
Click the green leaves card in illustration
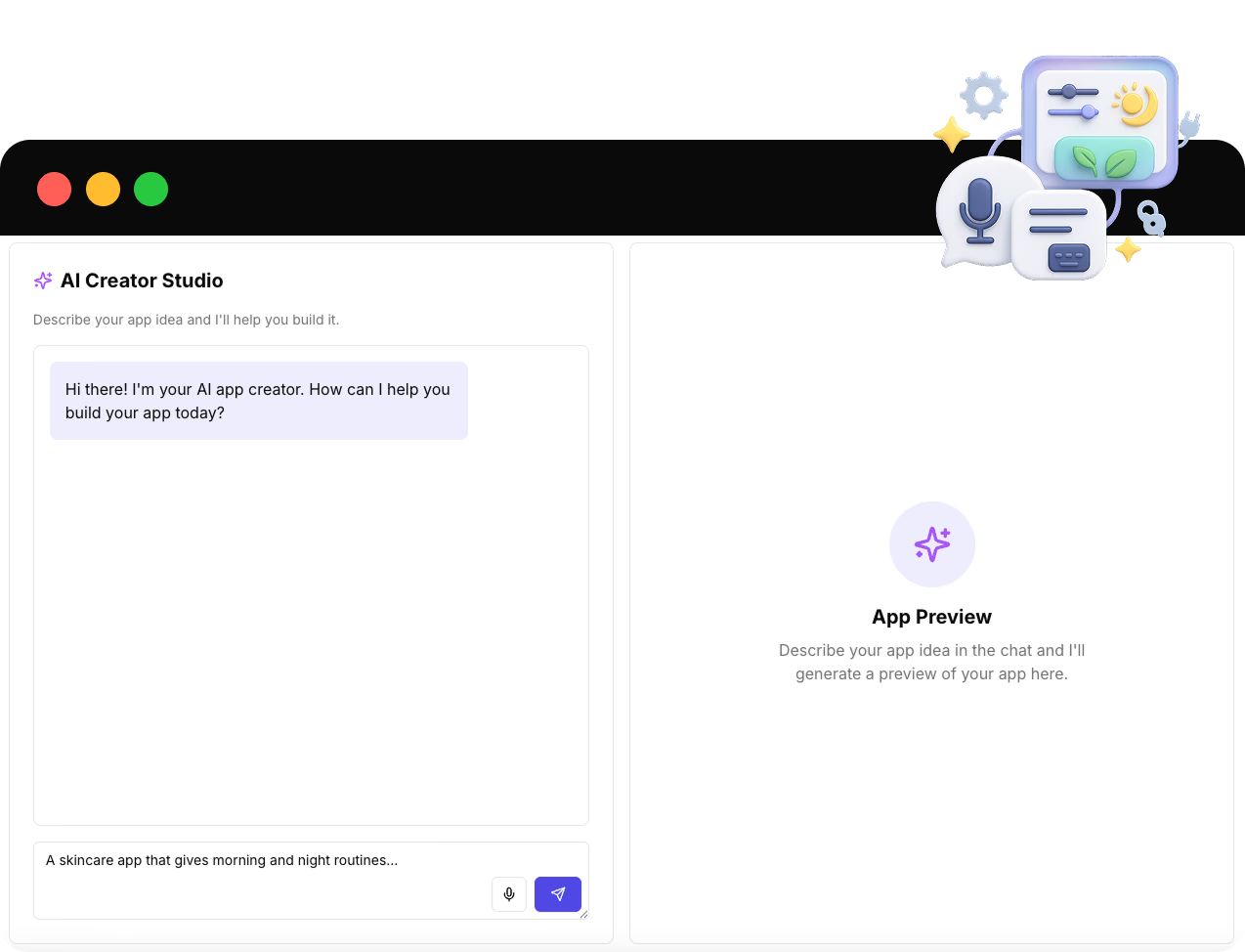click(1103, 159)
